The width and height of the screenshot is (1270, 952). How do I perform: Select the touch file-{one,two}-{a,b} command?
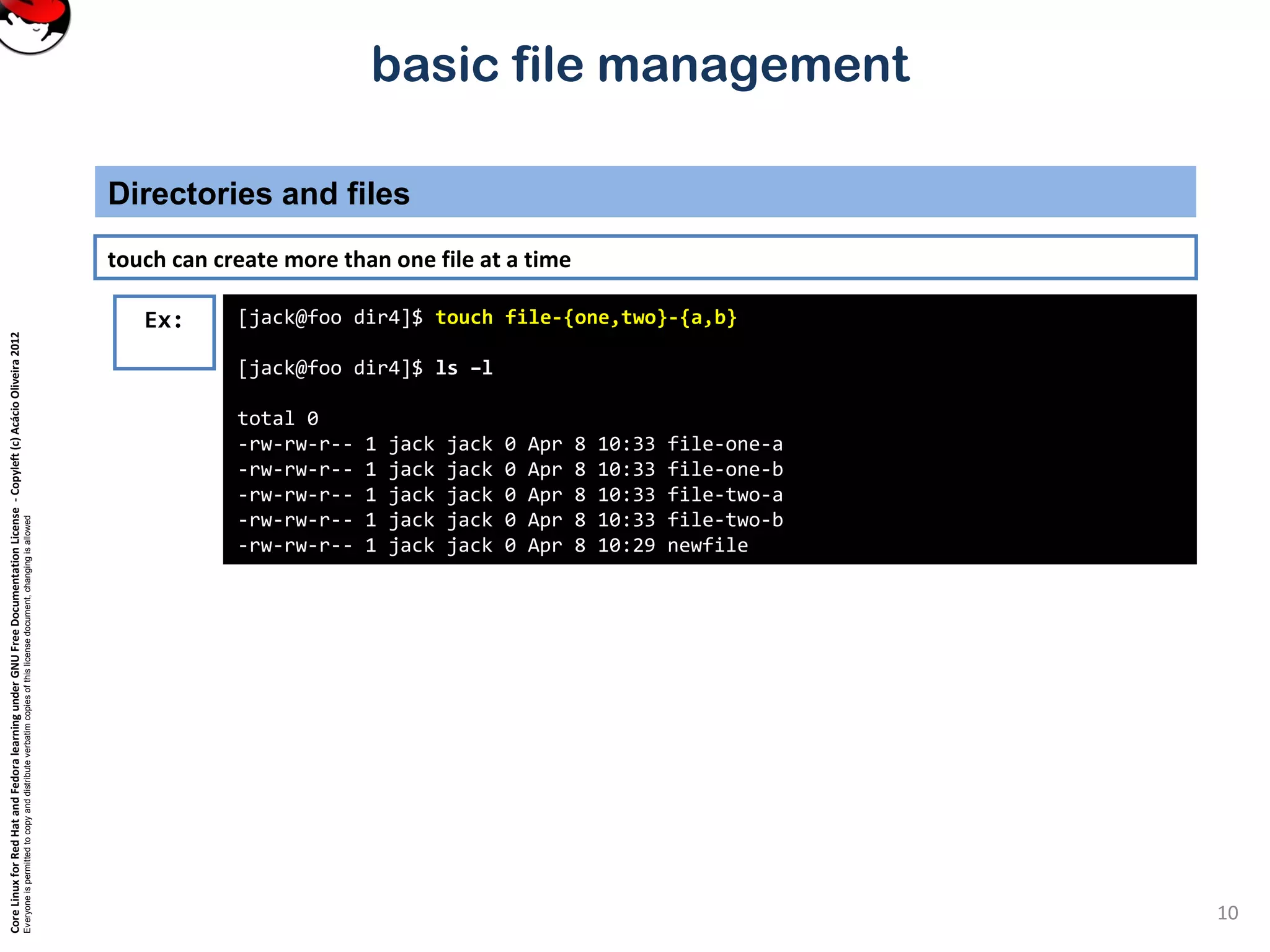point(586,318)
